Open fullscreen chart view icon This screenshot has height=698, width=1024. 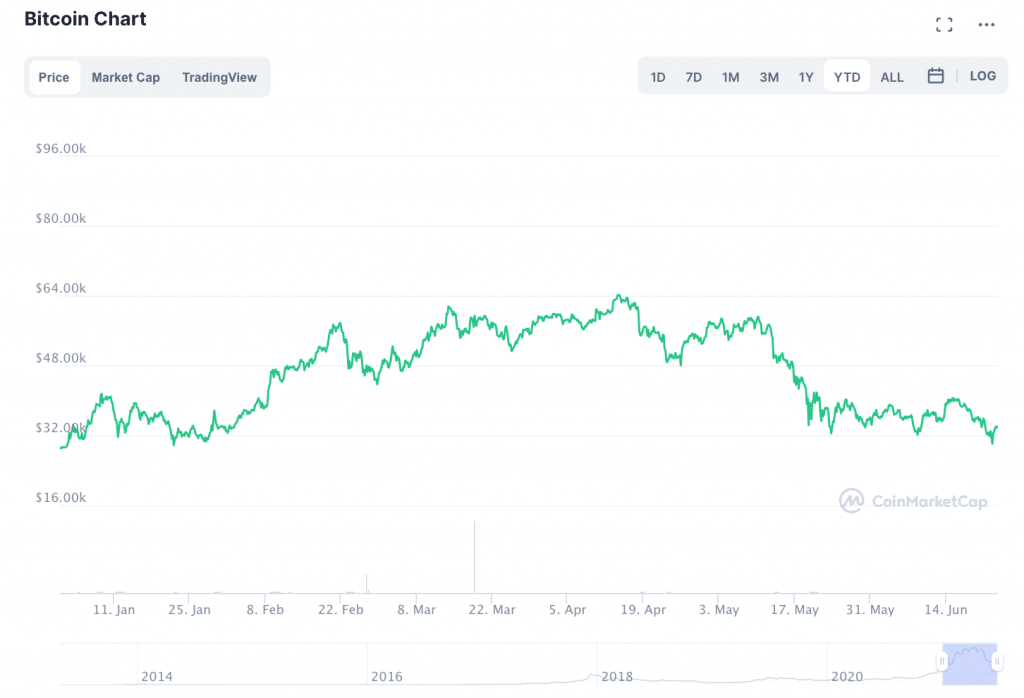[943, 25]
